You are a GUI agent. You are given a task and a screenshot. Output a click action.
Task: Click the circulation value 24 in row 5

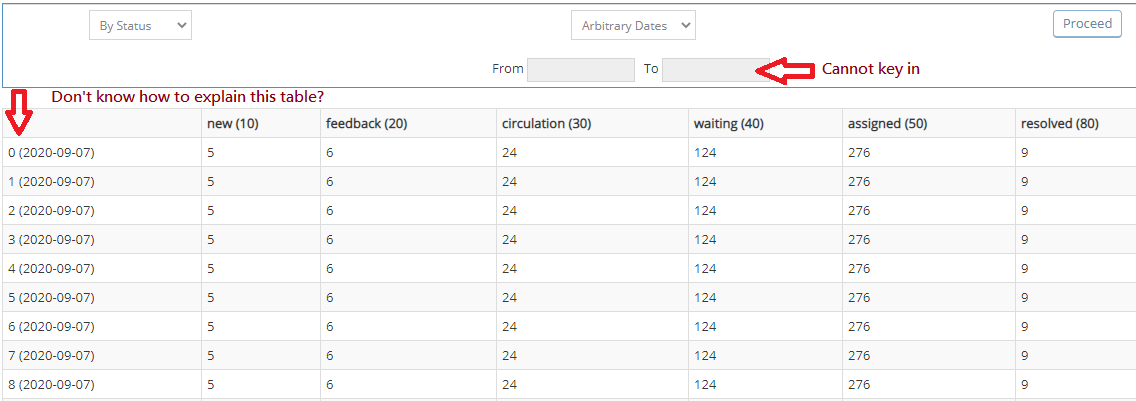pyautogui.click(x=510, y=298)
